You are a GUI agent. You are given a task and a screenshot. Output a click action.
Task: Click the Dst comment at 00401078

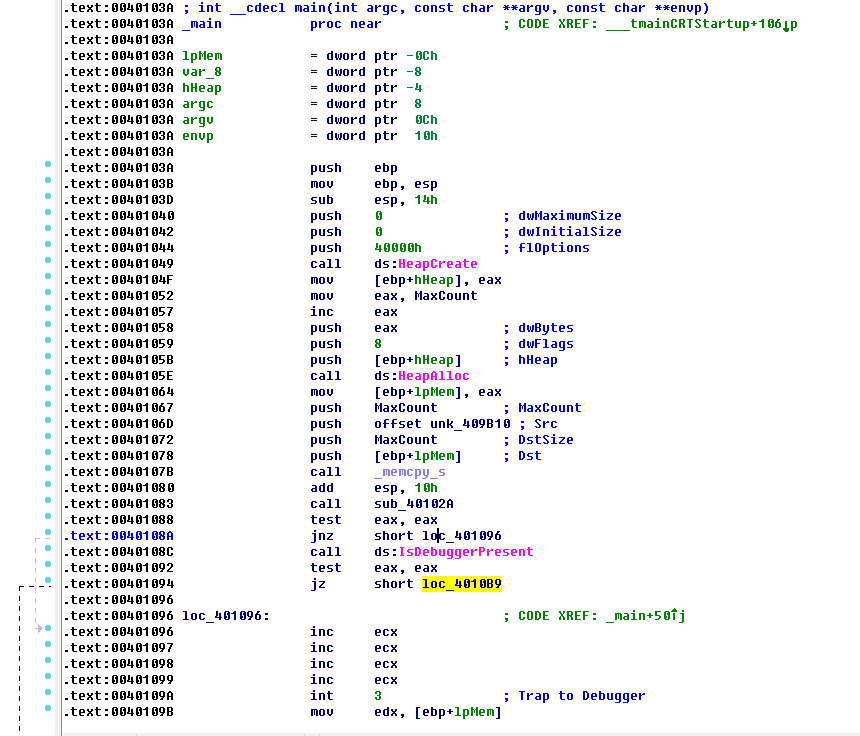coord(530,456)
